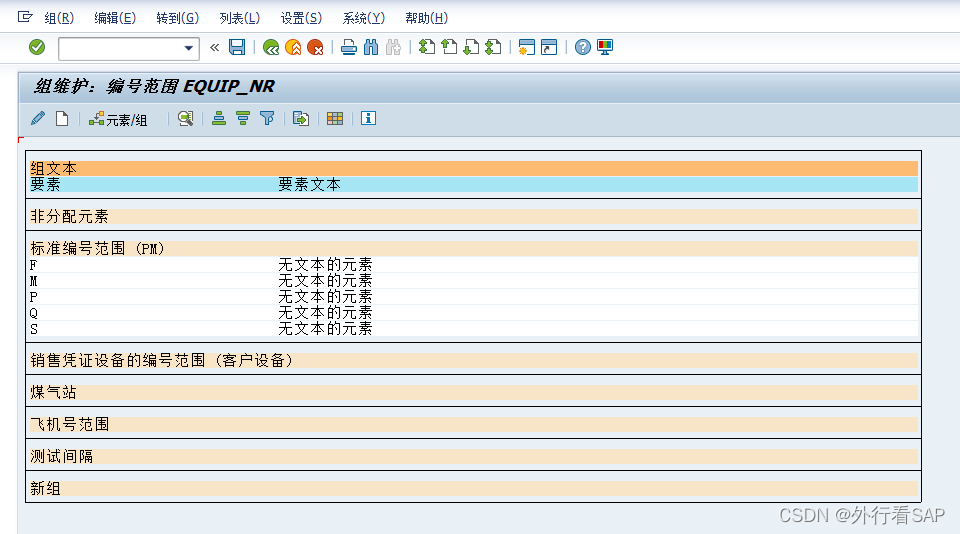The width and height of the screenshot is (960, 534).
Task: Cancel using the red X icon
Action: tap(315, 47)
